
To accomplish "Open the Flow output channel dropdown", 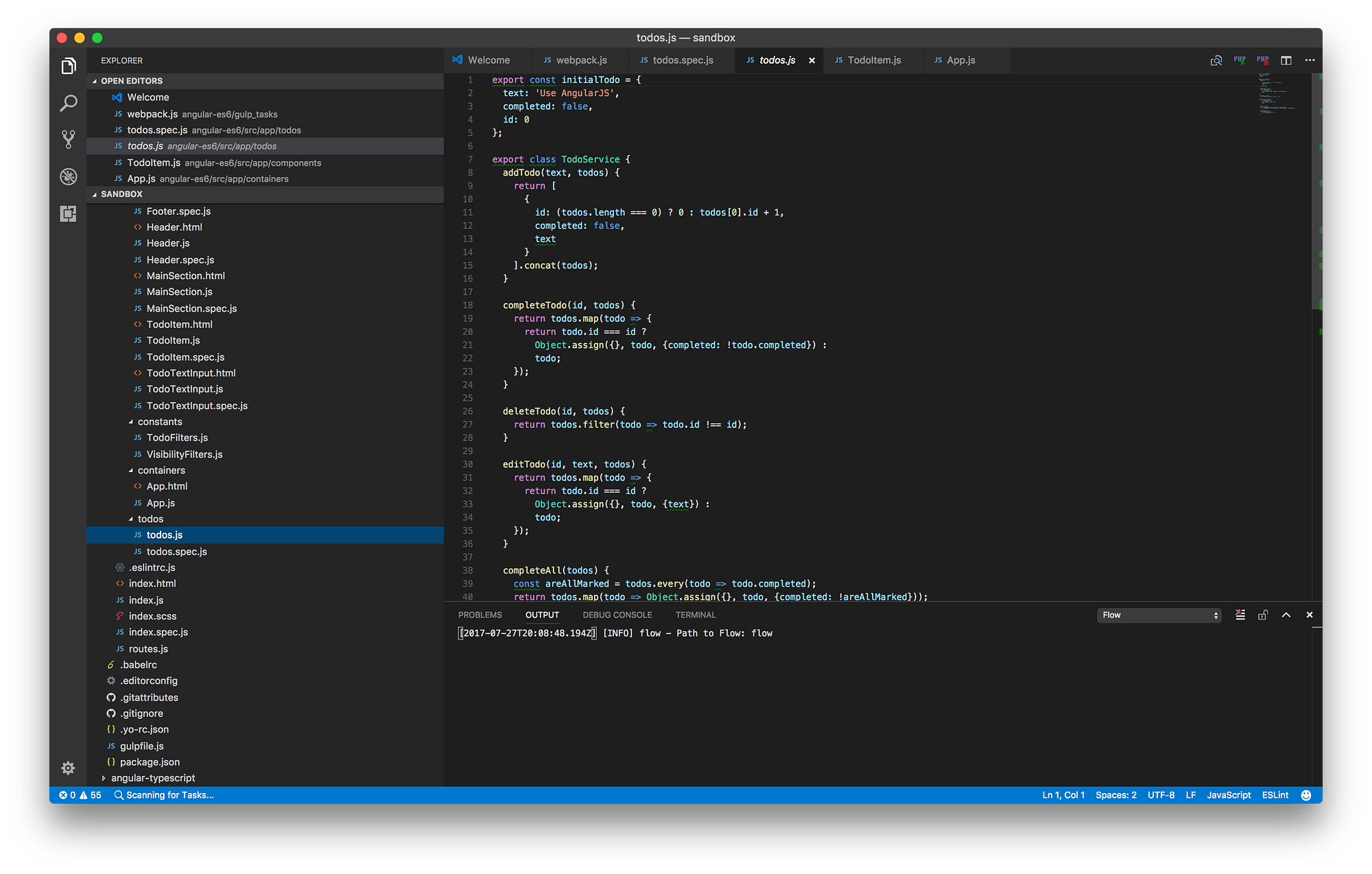I will point(1159,615).
